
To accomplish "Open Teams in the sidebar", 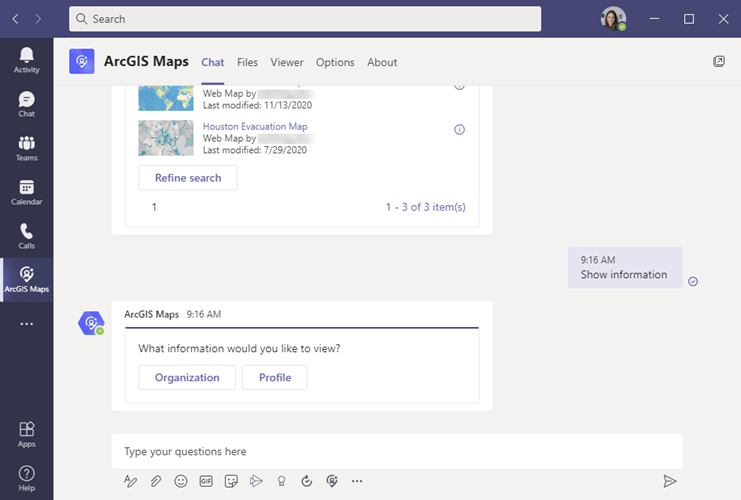I will (26, 148).
